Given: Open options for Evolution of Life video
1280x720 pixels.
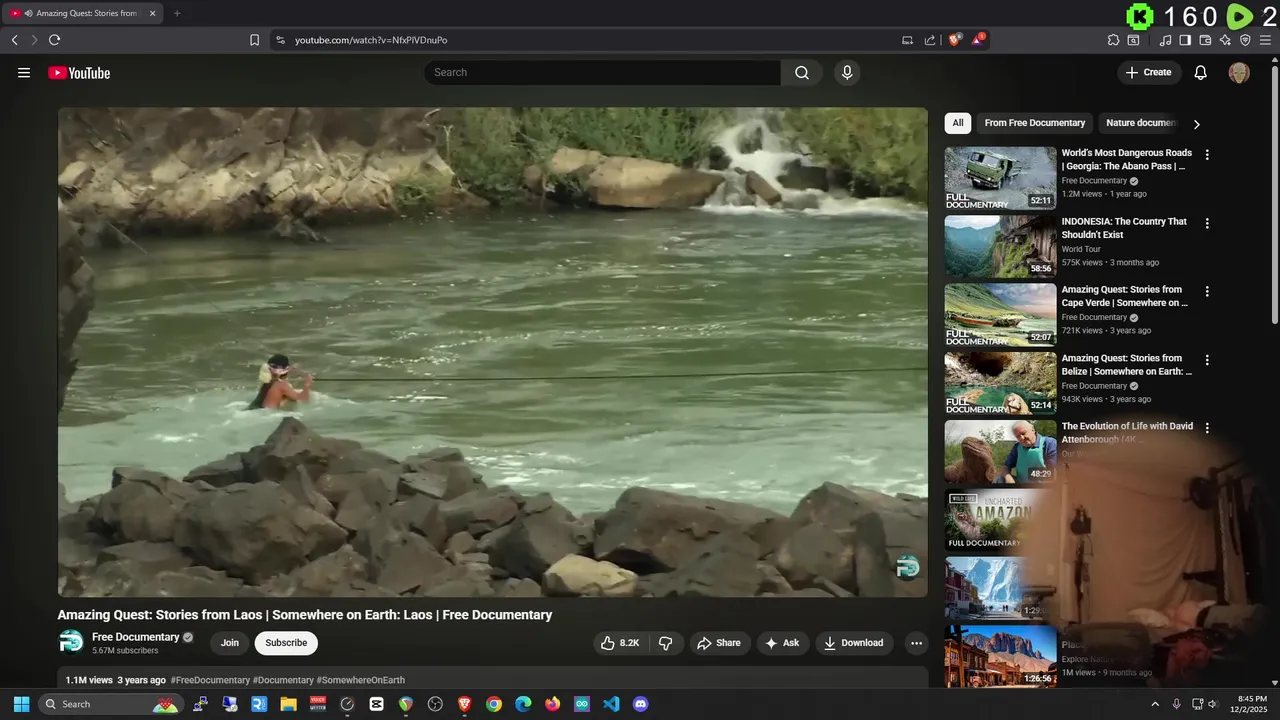Looking at the screenshot, I should [1207, 428].
